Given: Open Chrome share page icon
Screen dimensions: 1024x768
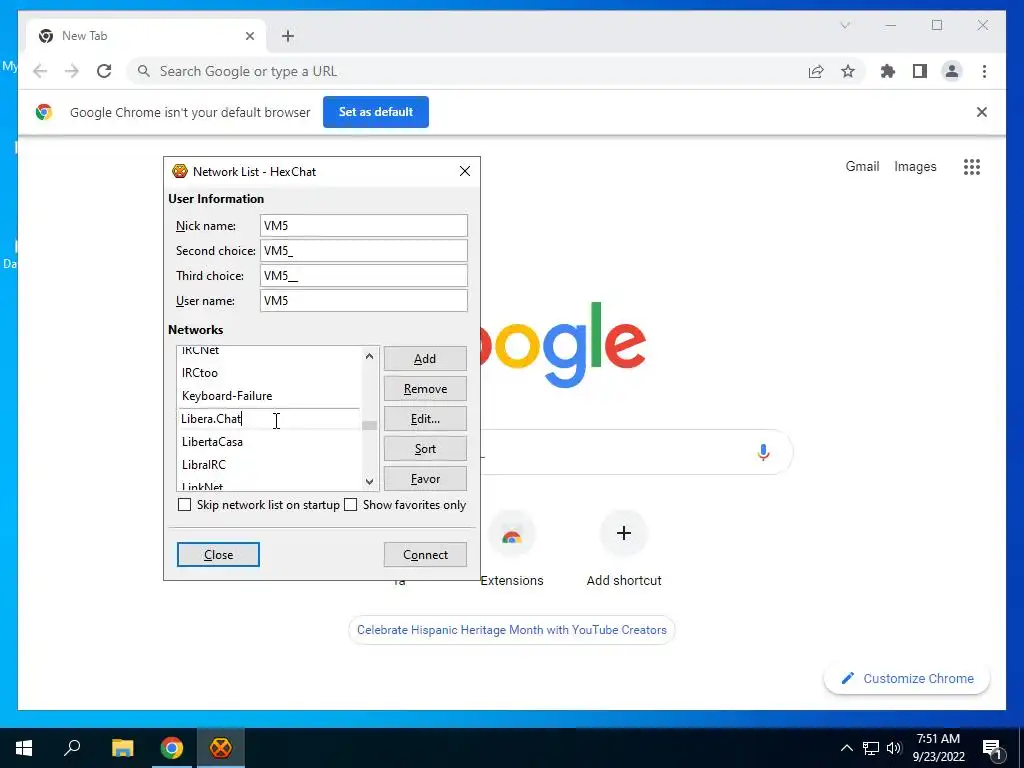Looking at the screenshot, I should [816, 71].
